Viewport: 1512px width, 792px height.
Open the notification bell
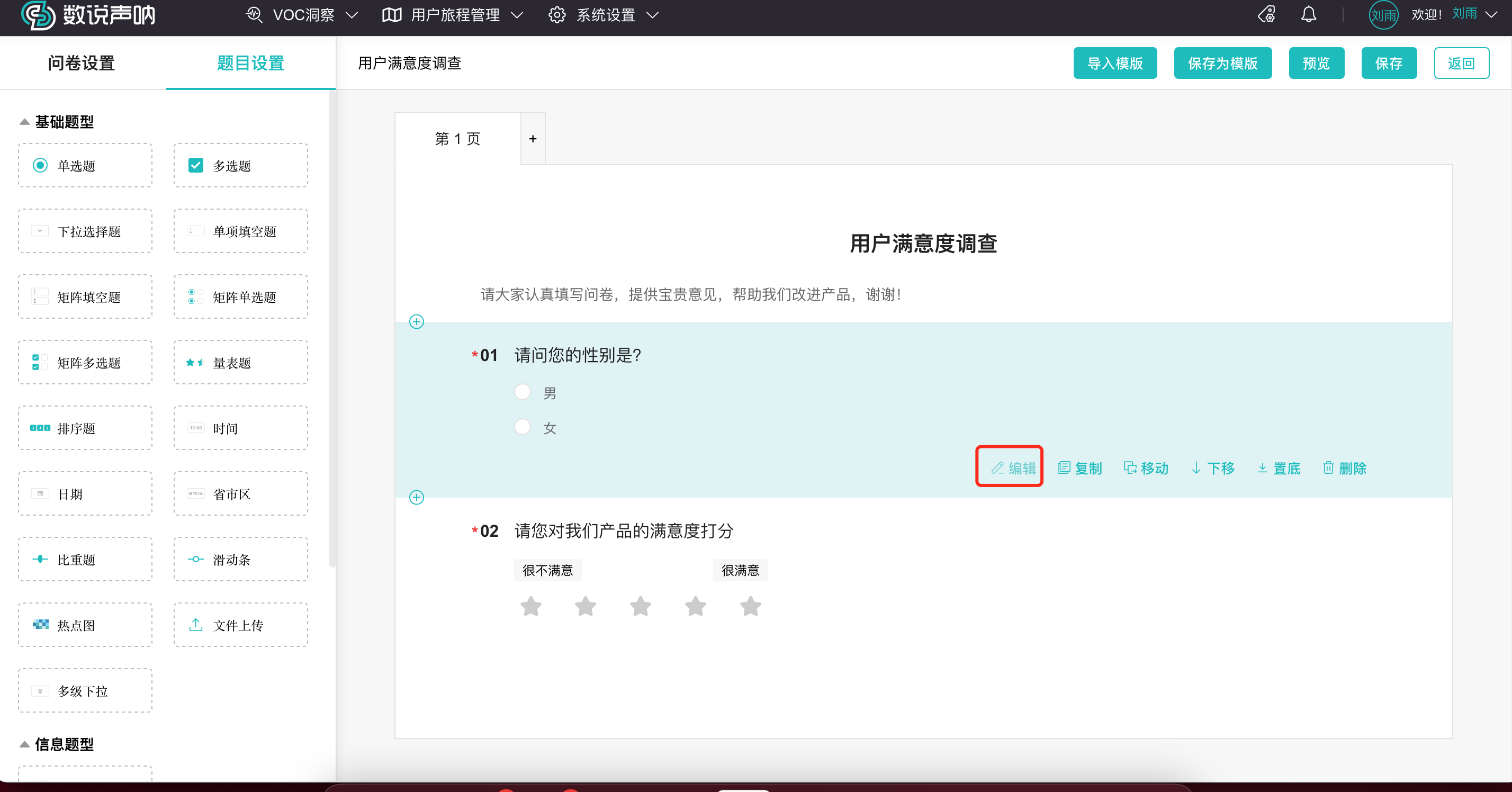(1308, 14)
